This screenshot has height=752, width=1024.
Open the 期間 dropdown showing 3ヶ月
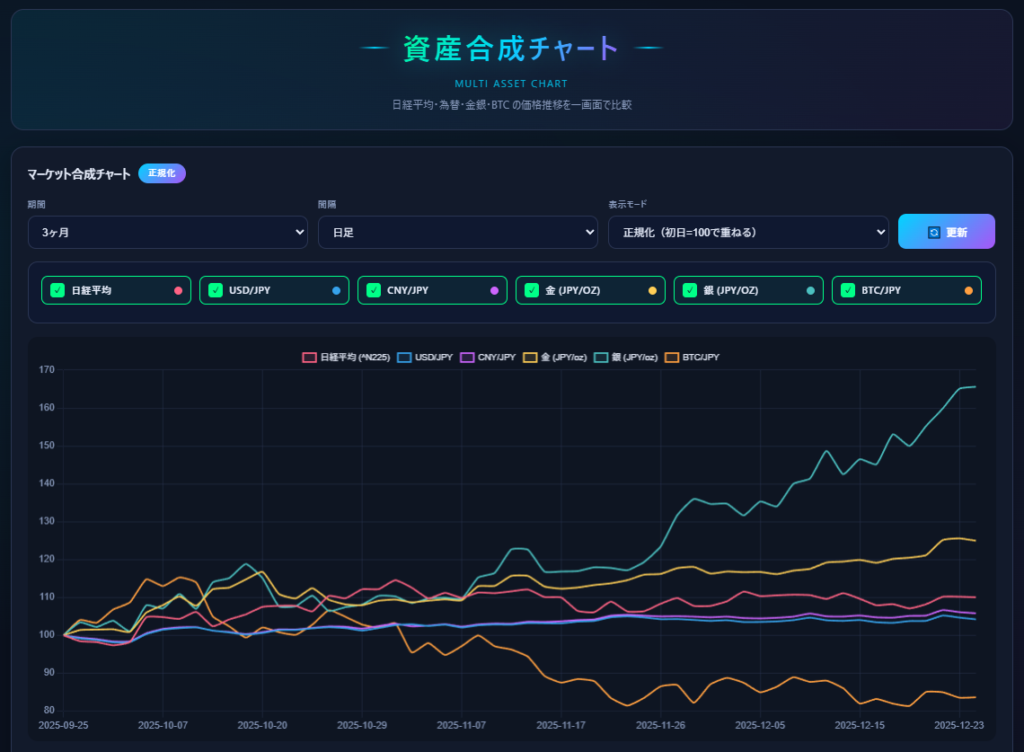(167, 232)
